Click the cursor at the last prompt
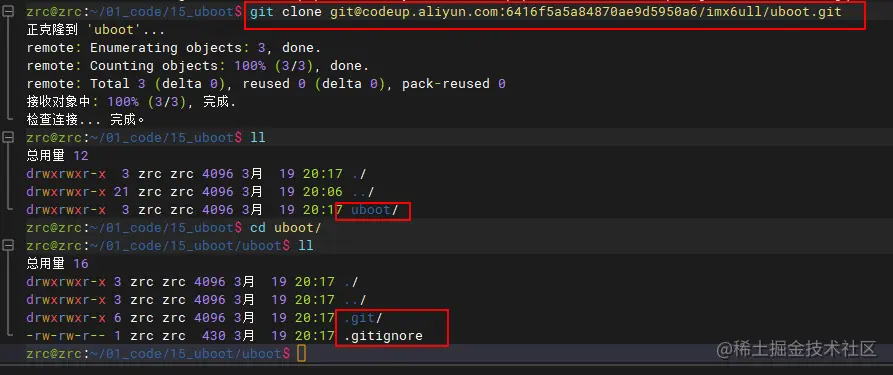The height and width of the screenshot is (375, 893). click(x=301, y=353)
